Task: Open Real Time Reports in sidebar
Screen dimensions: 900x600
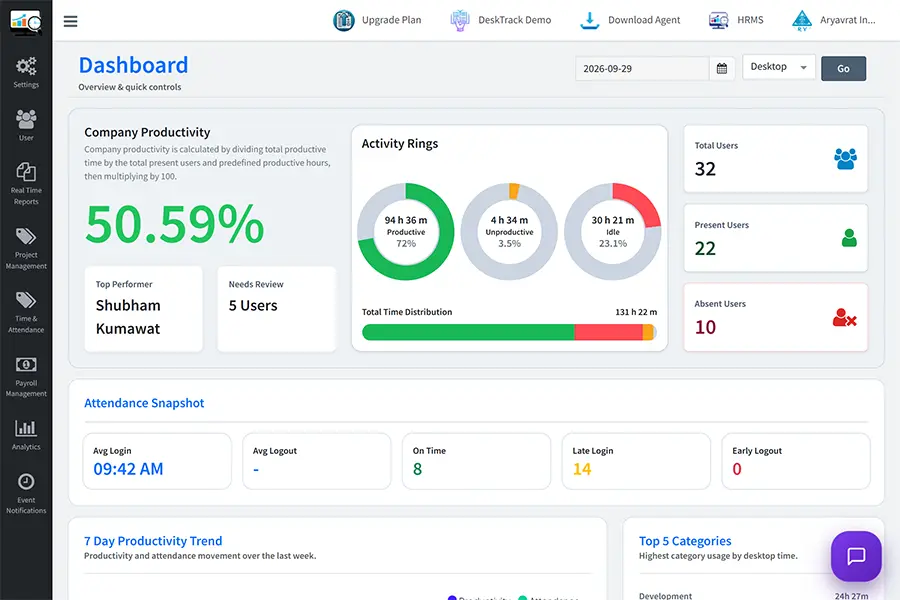Action: click(x=26, y=172)
